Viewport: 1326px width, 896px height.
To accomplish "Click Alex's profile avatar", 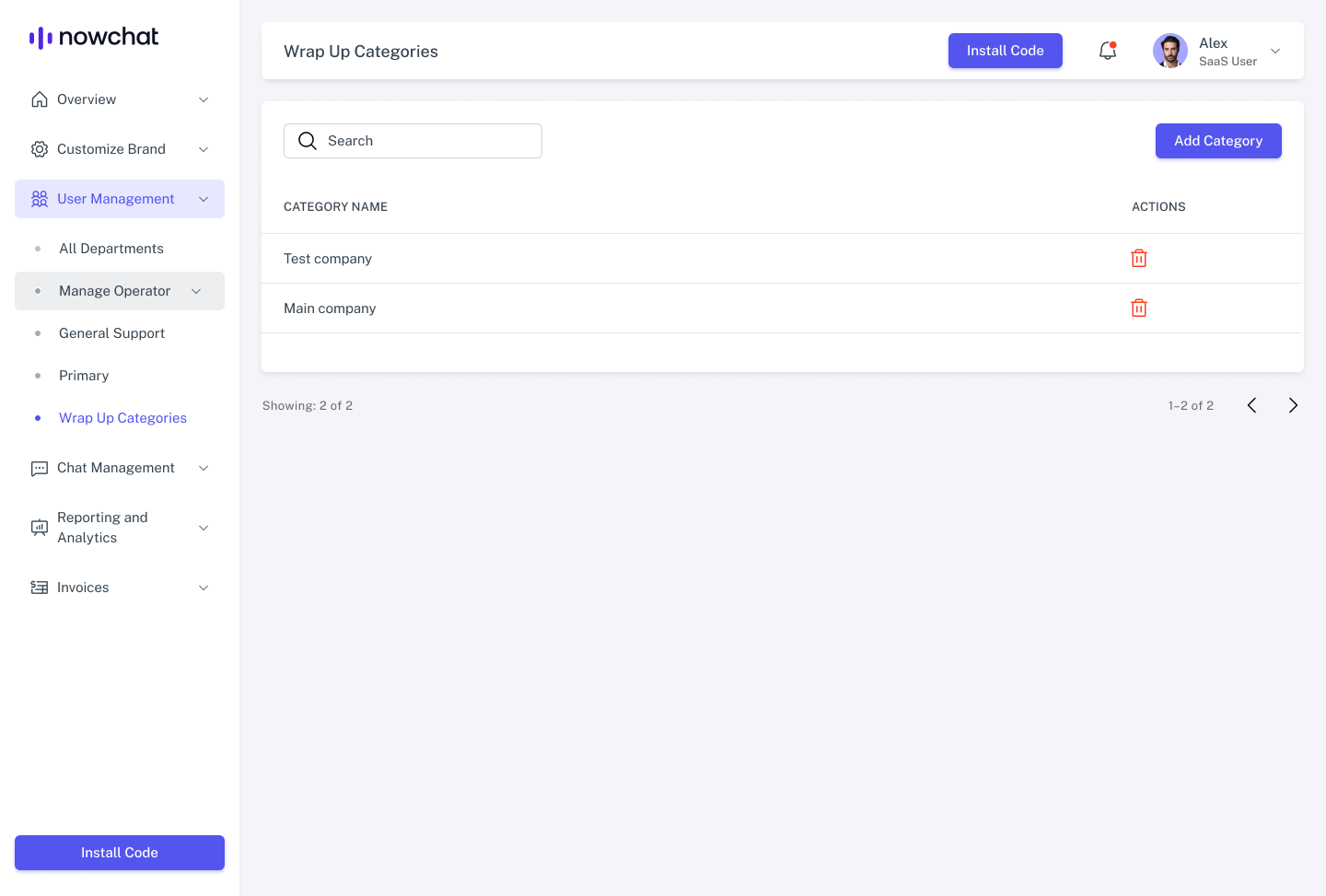I will [x=1170, y=52].
